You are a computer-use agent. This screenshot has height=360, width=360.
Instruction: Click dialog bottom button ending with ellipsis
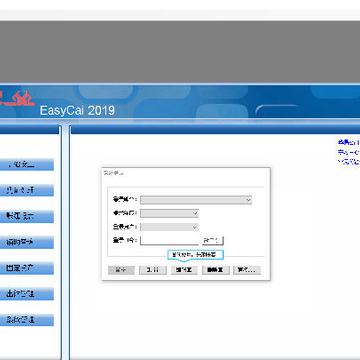tap(247, 270)
